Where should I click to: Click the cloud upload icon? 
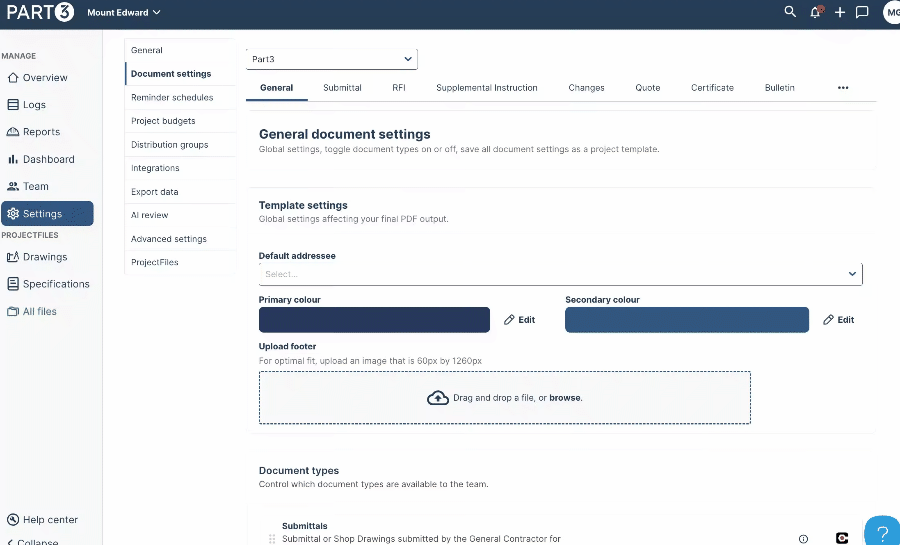tap(438, 398)
